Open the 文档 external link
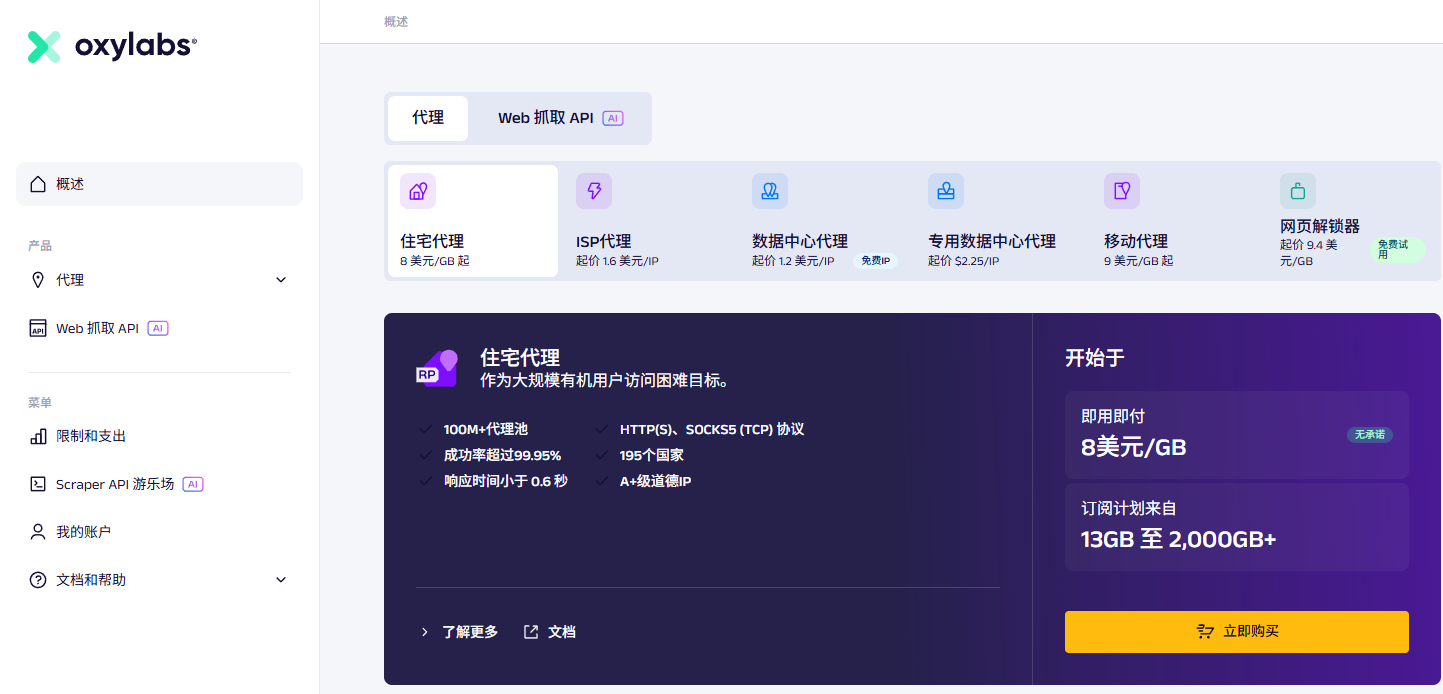This screenshot has height=694, width=1443. pos(550,632)
